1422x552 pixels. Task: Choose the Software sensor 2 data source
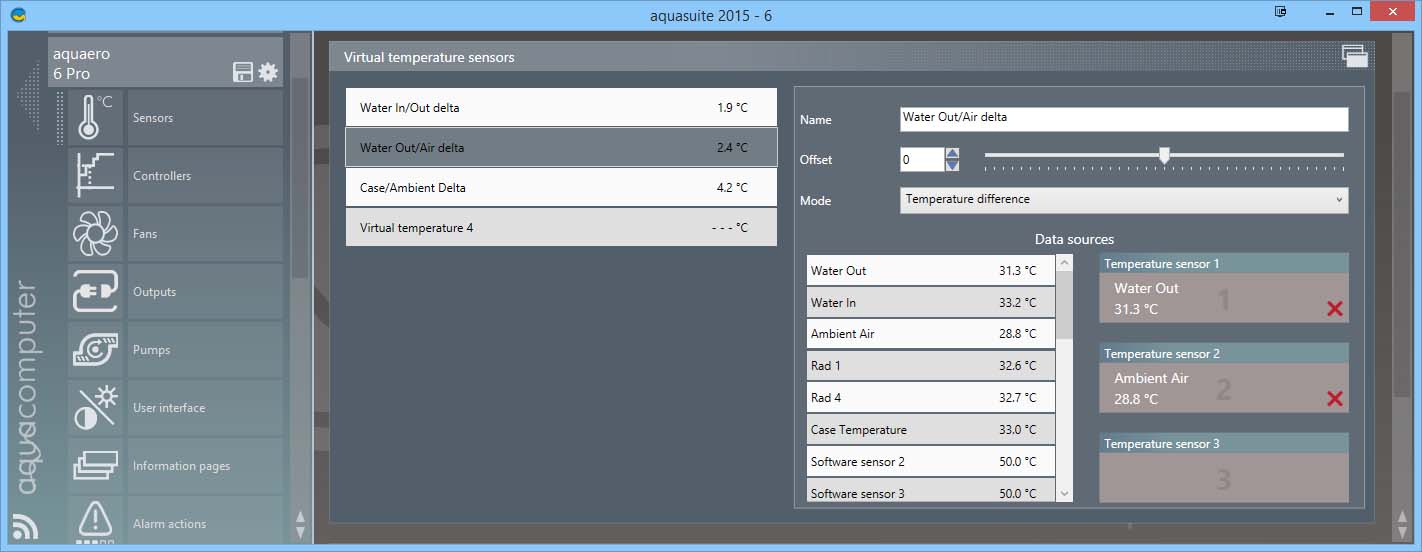point(930,462)
